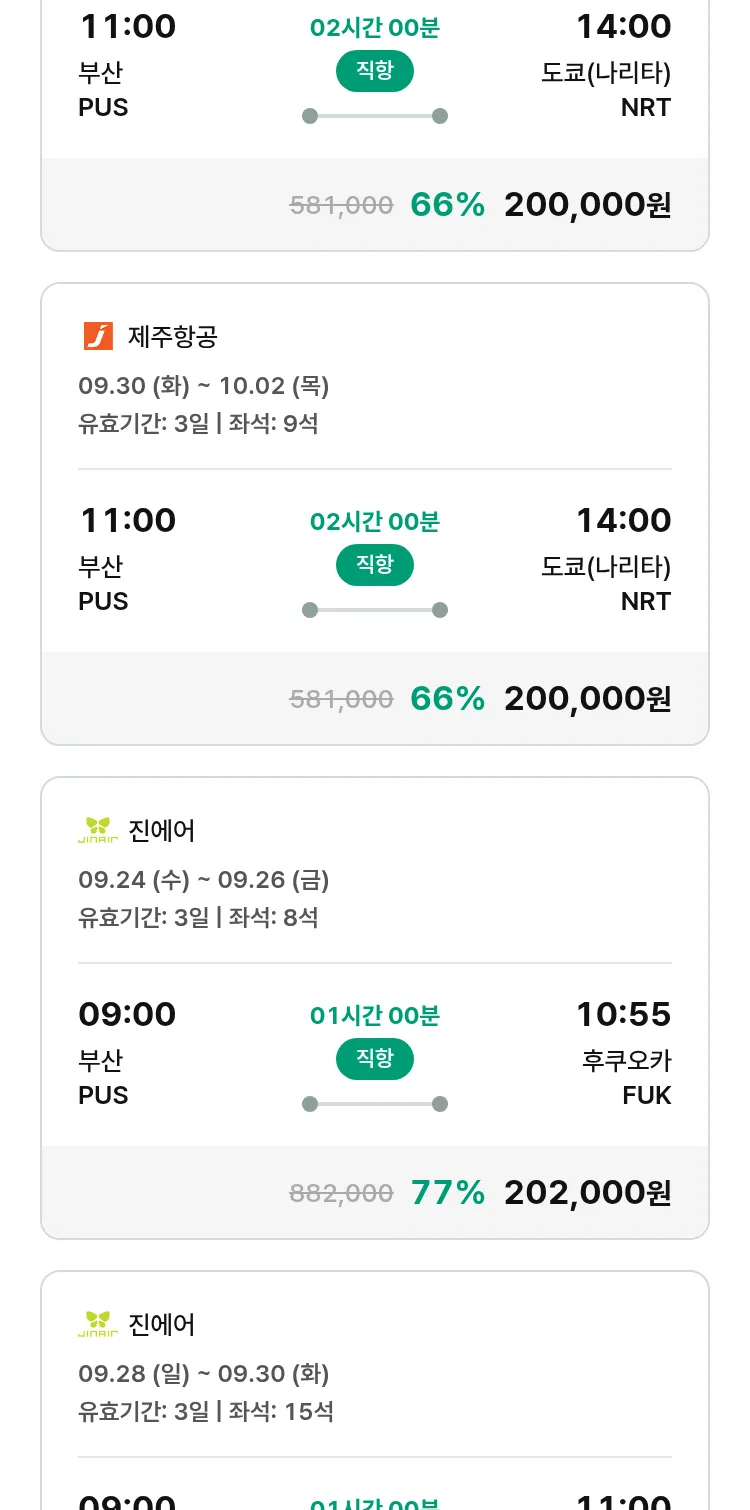Click the Jin Air logo on 09.28 flight
This screenshot has width=750, height=1510.
click(x=98, y=1324)
